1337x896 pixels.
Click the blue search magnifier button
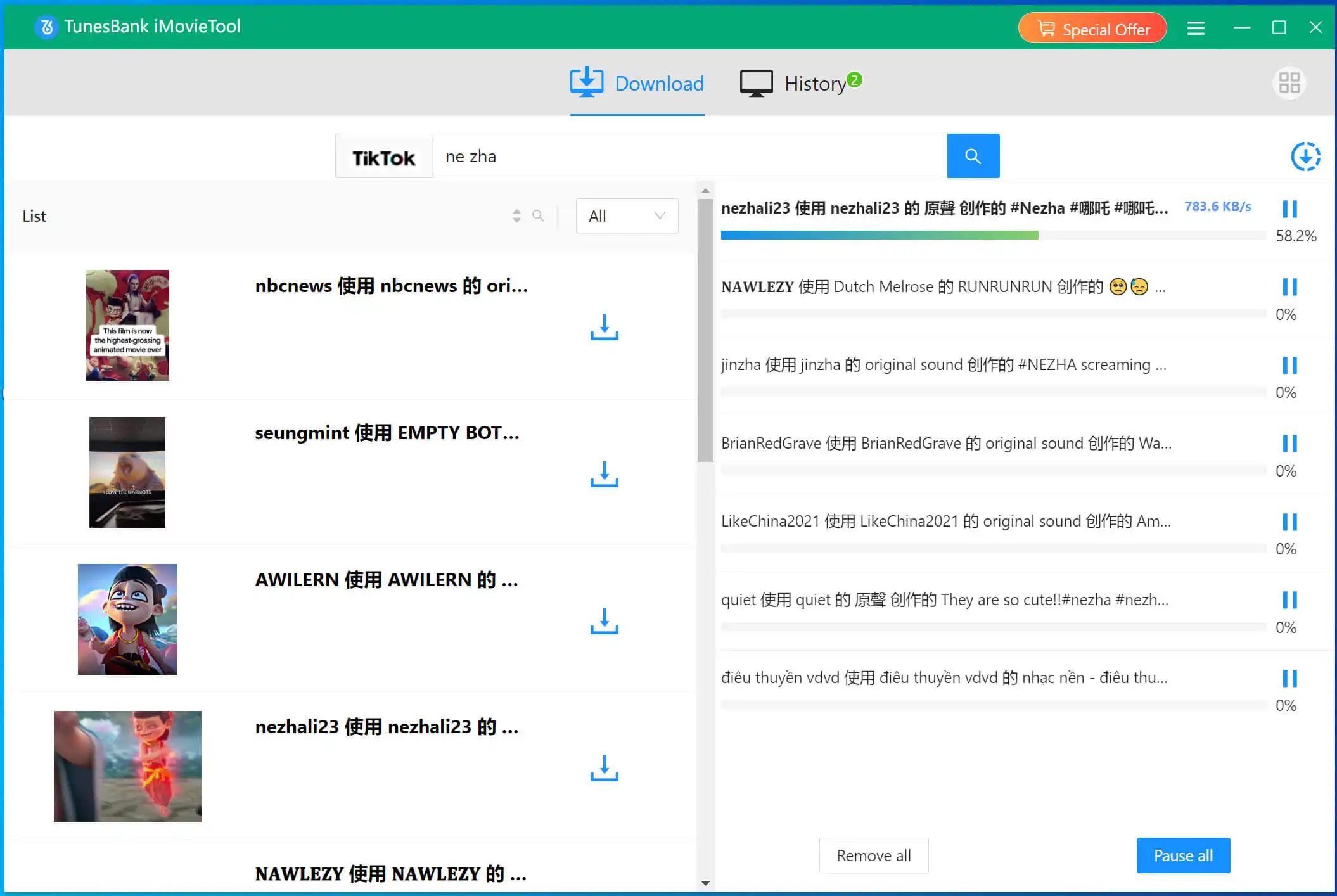(x=973, y=156)
